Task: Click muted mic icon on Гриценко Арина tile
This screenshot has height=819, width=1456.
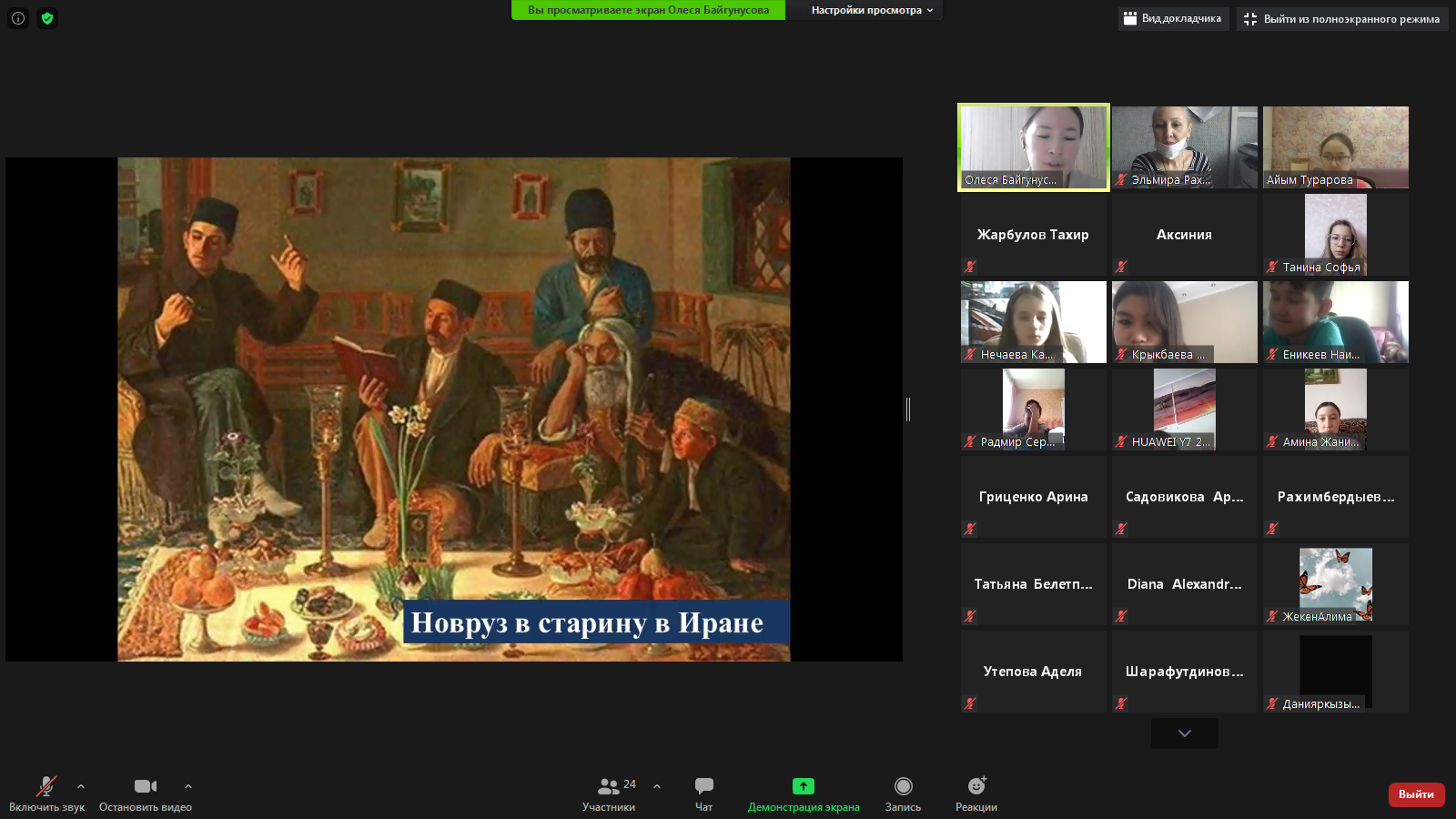Action: pyautogui.click(x=970, y=529)
